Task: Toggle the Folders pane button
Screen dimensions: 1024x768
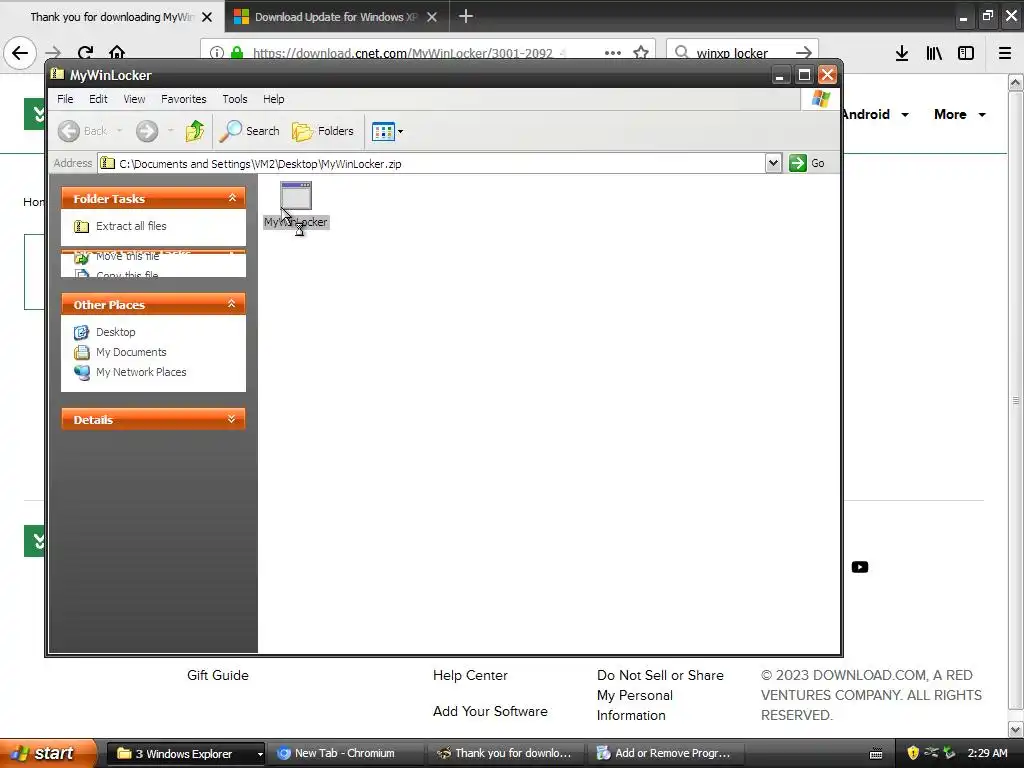Action: point(323,131)
